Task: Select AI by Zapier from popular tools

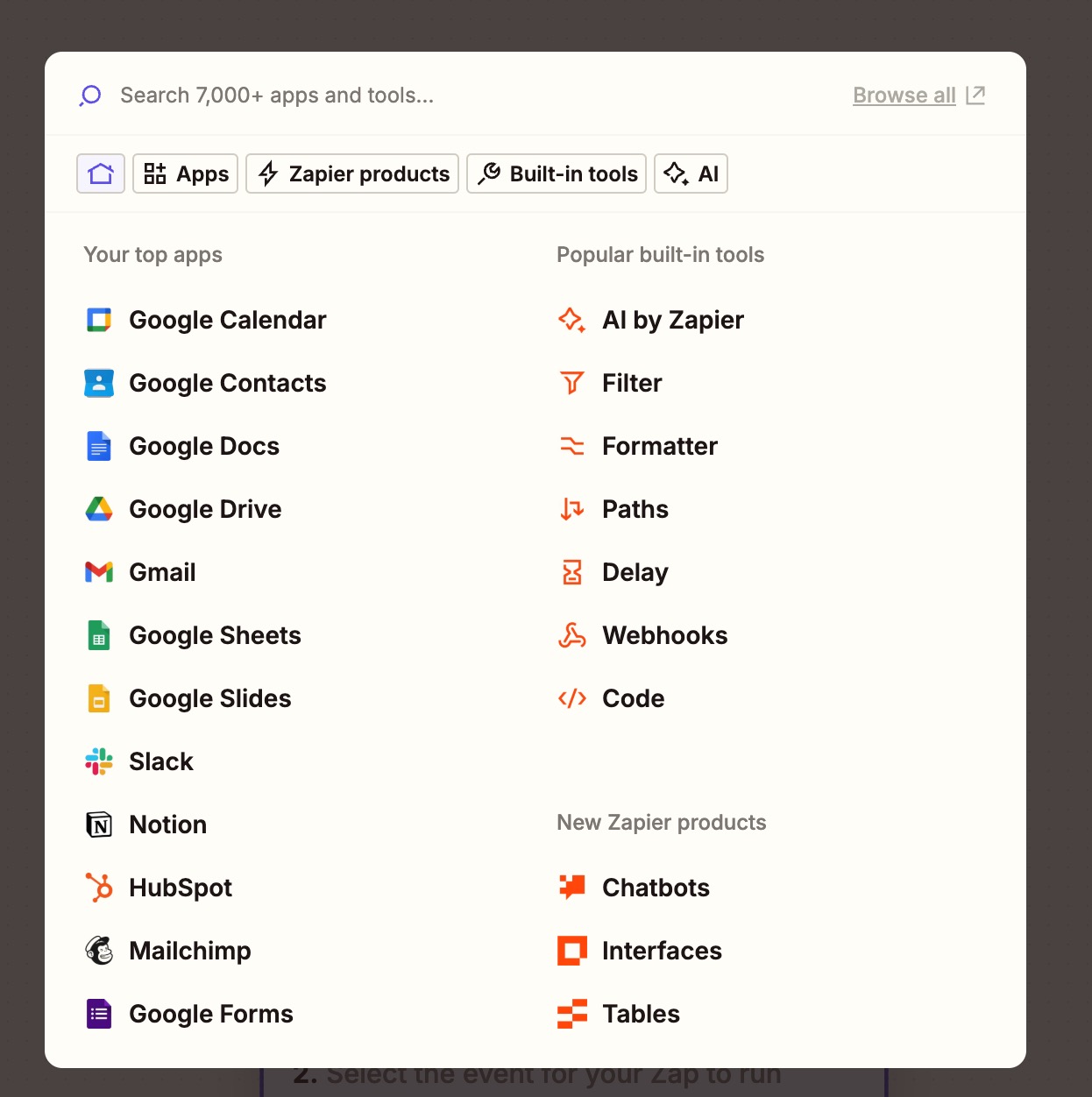Action: coord(672,320)
